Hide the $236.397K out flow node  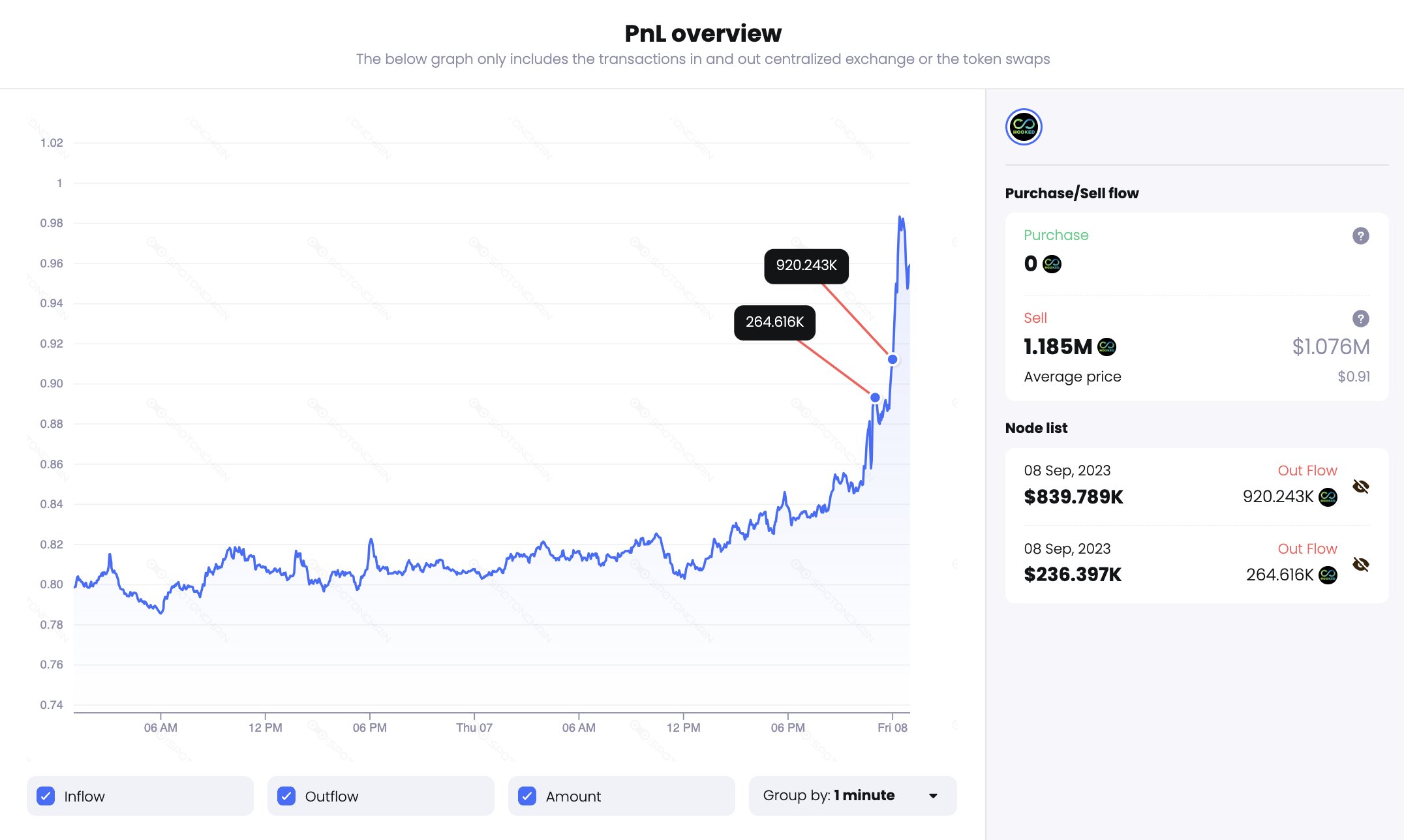click(1361, 564)
